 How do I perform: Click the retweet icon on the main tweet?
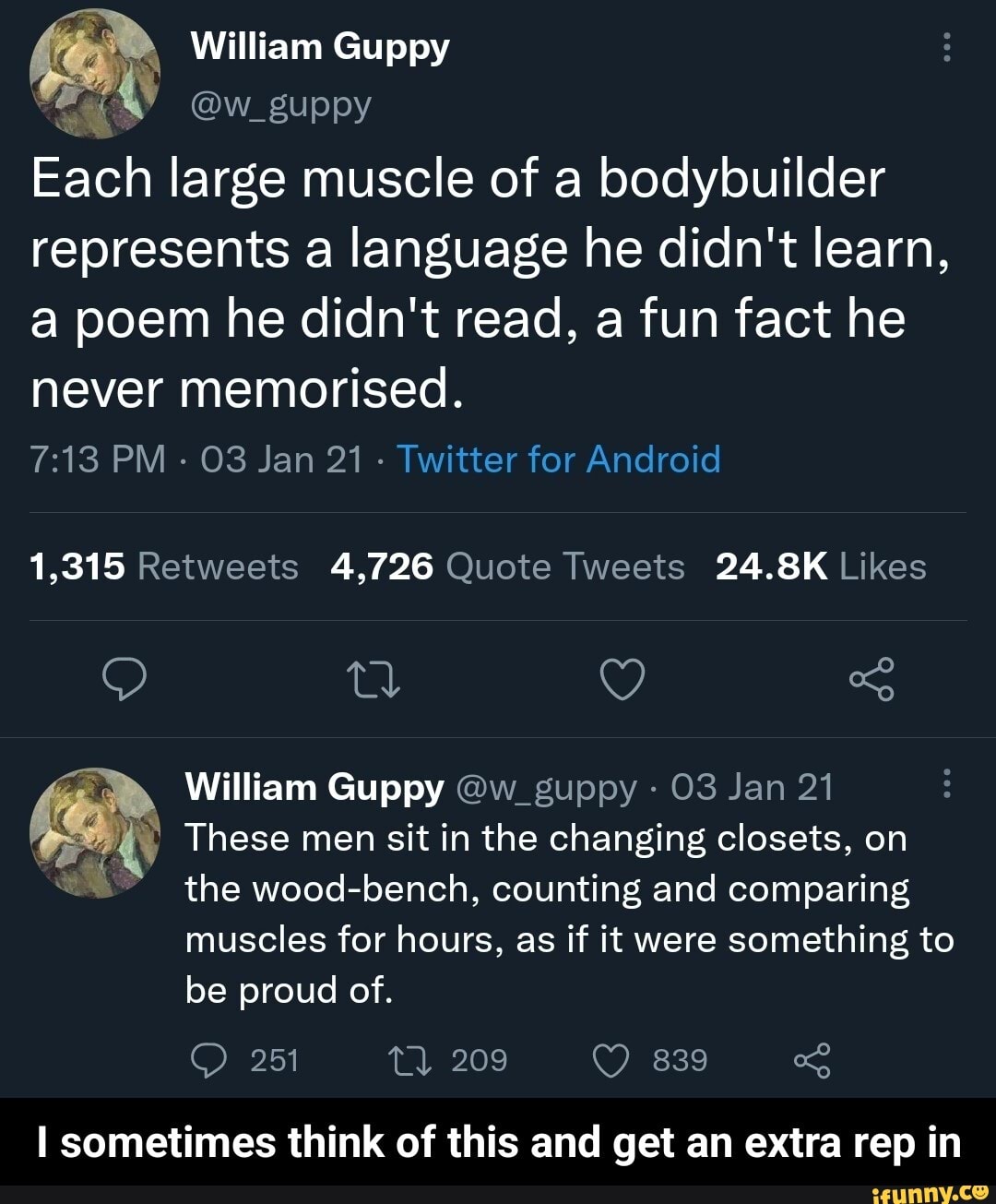click(x=373, y=681)
